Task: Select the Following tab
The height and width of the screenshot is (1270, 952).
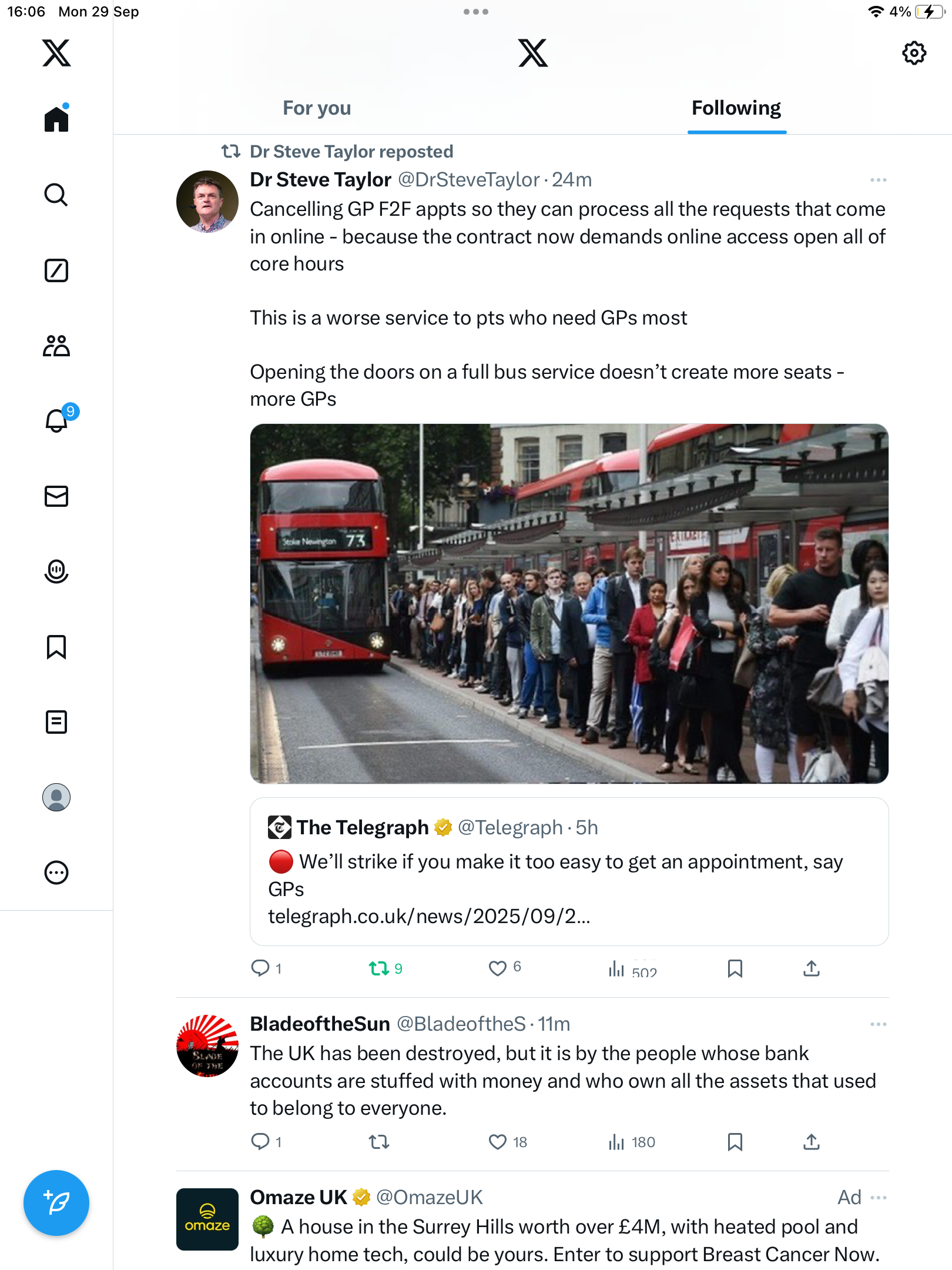Action: point(736,108)
